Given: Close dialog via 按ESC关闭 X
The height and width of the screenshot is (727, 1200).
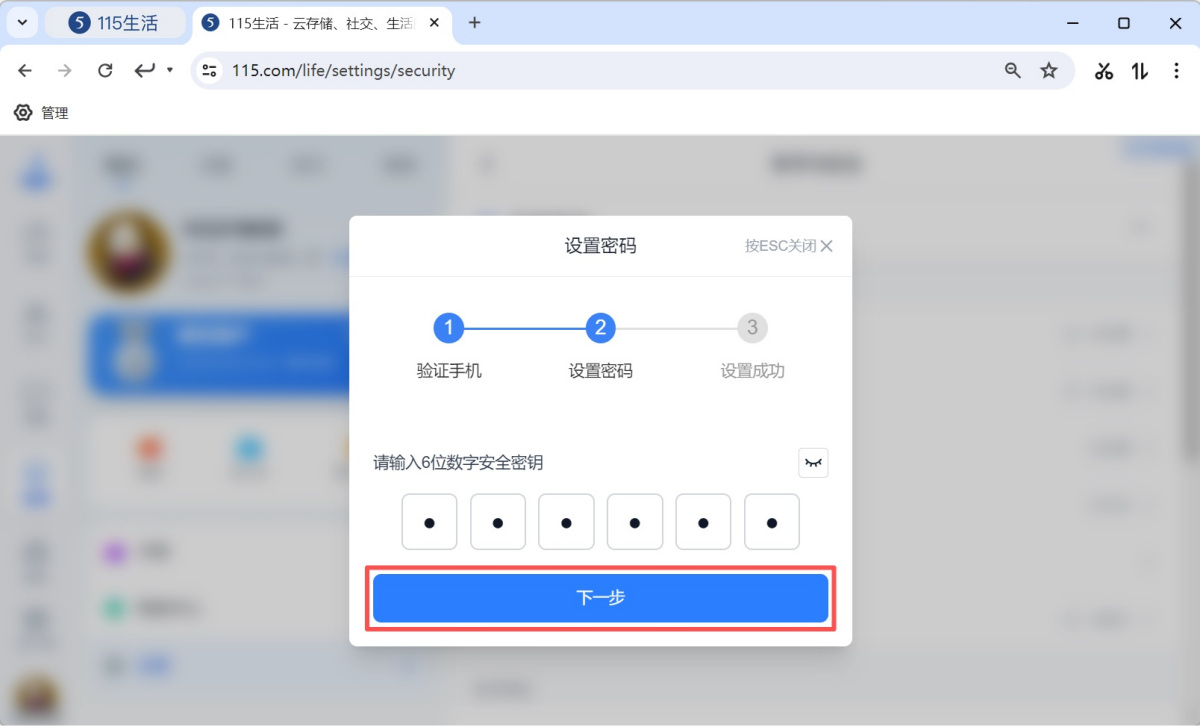Looking at the screenshot, I should click(826, 246).
